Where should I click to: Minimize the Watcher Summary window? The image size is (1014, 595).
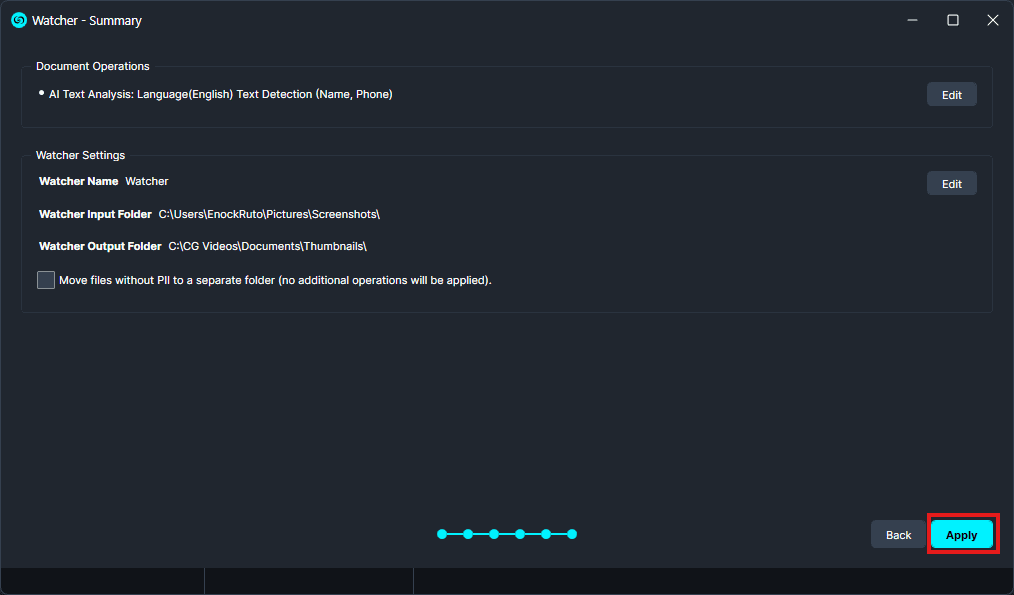[912, 20]
